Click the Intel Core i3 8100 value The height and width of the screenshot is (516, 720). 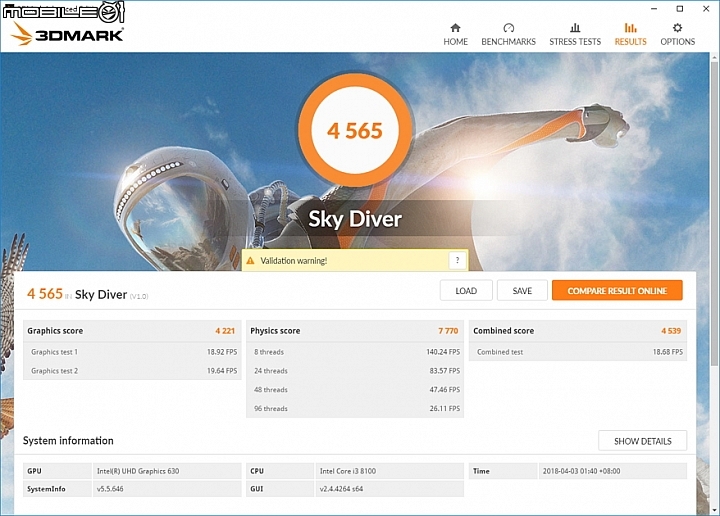pos(348,471)
